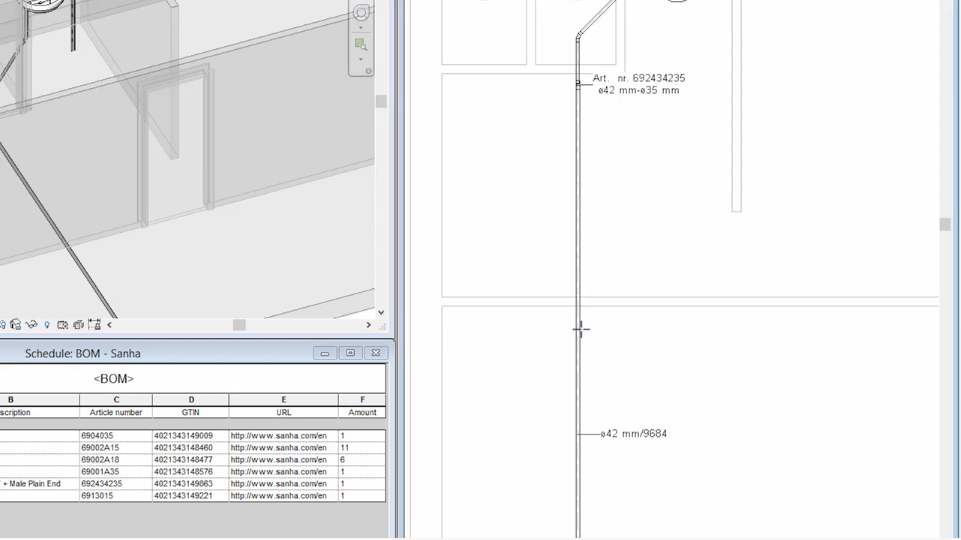This screenshot has width=961, height=540.
Task: Click the sanha.com URL in first row
Action: coord(278,436)
